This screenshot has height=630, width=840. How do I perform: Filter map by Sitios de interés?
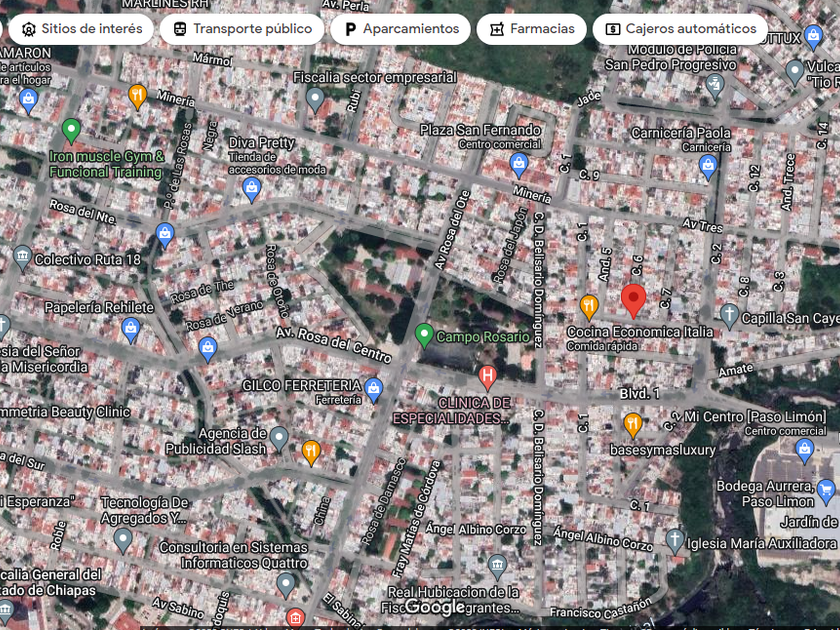pos(82,29)
